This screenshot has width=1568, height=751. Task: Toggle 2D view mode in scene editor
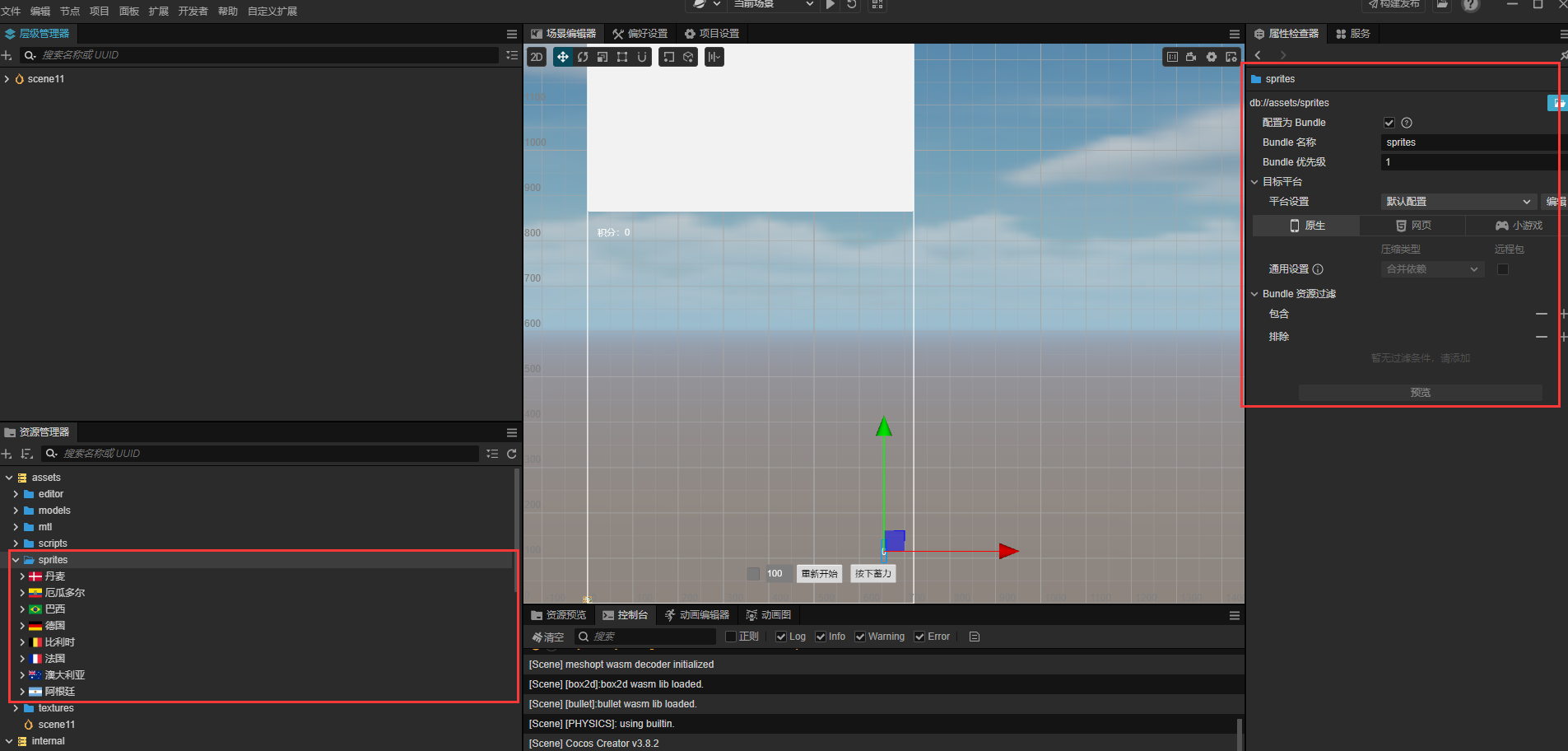pos(537,57)
